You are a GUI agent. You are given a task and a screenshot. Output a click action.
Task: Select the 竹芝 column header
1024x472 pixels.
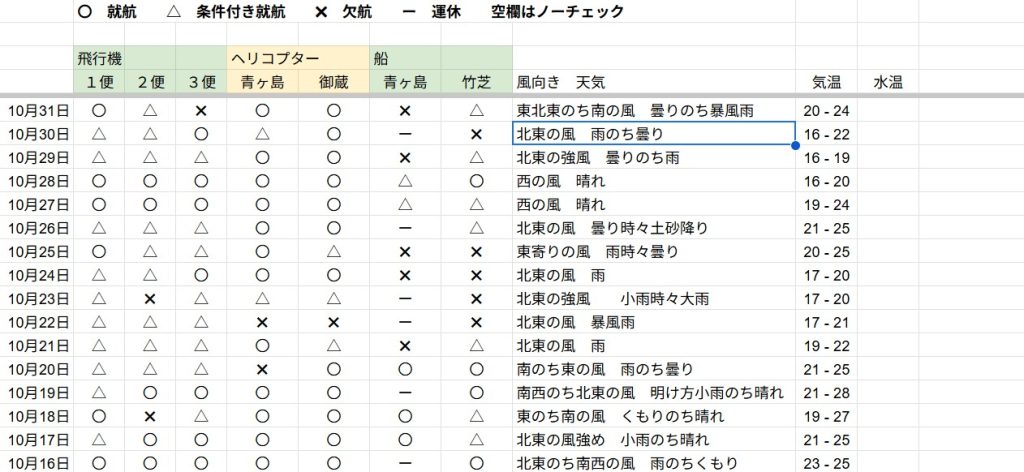pos(476,82)
